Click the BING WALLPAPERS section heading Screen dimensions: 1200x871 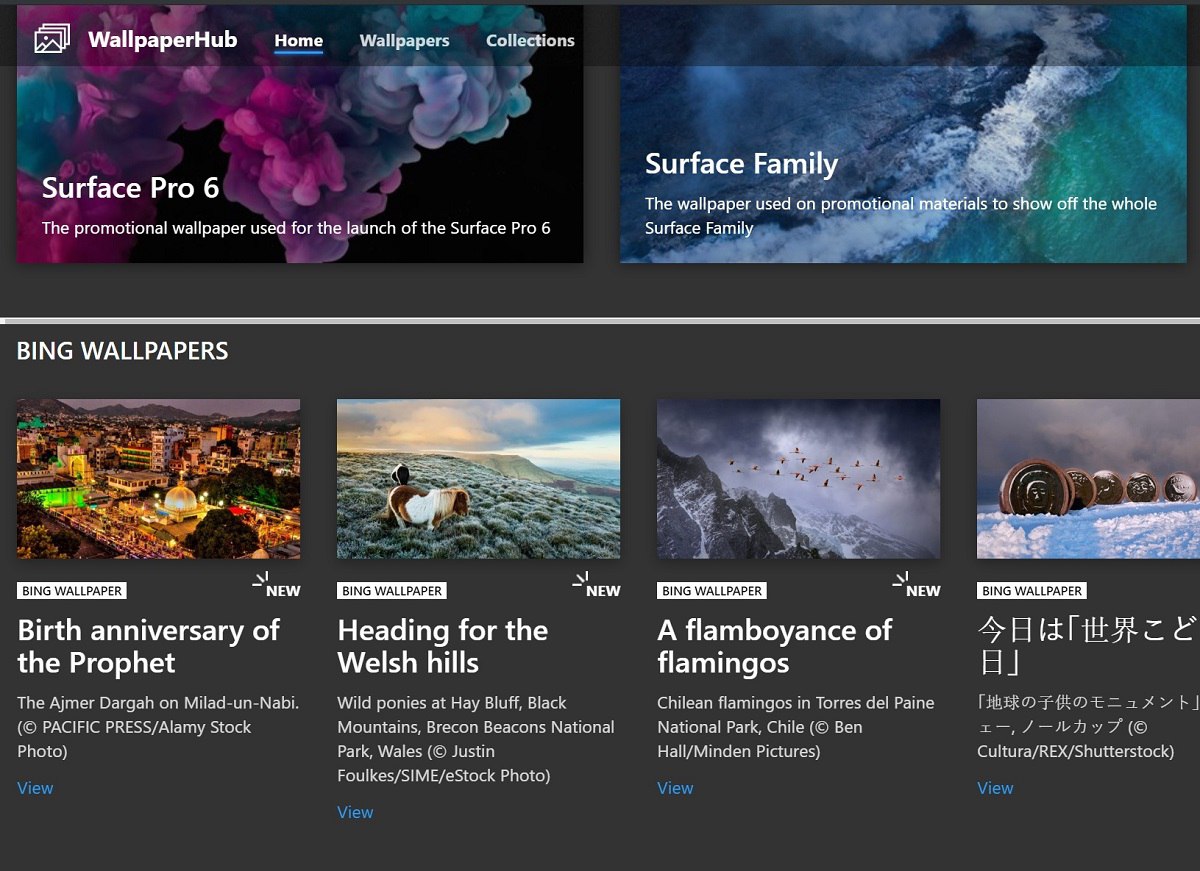coord(123,351)
